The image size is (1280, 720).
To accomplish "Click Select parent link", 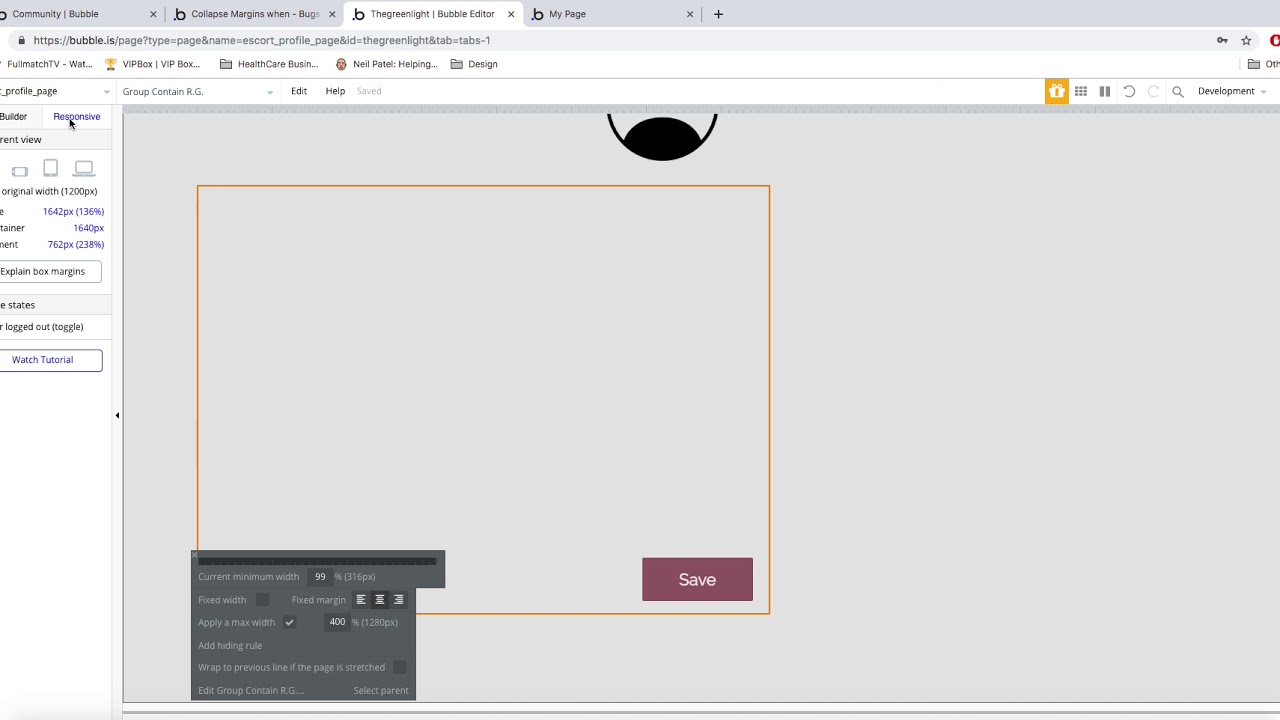I will coord(381,690).
